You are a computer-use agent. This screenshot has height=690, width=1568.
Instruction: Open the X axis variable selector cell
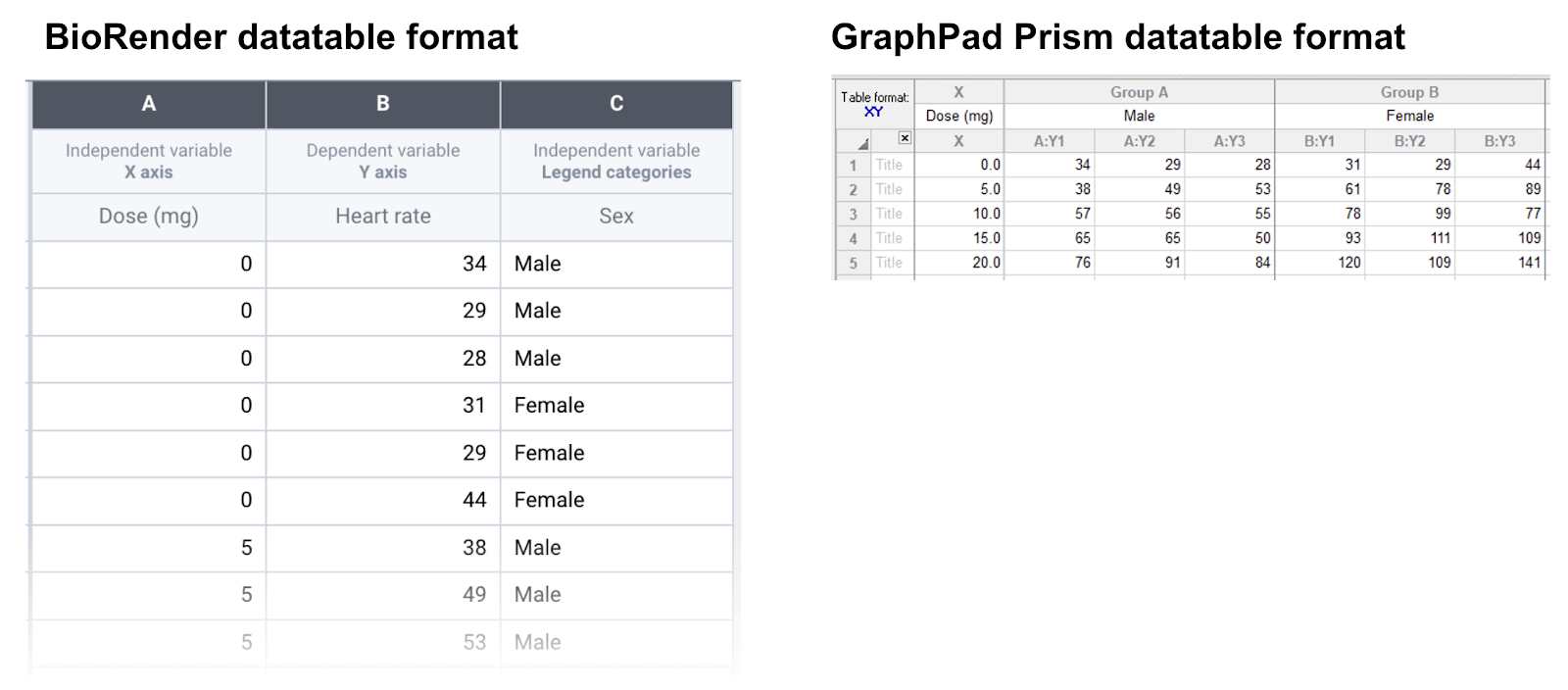point(149,161)
